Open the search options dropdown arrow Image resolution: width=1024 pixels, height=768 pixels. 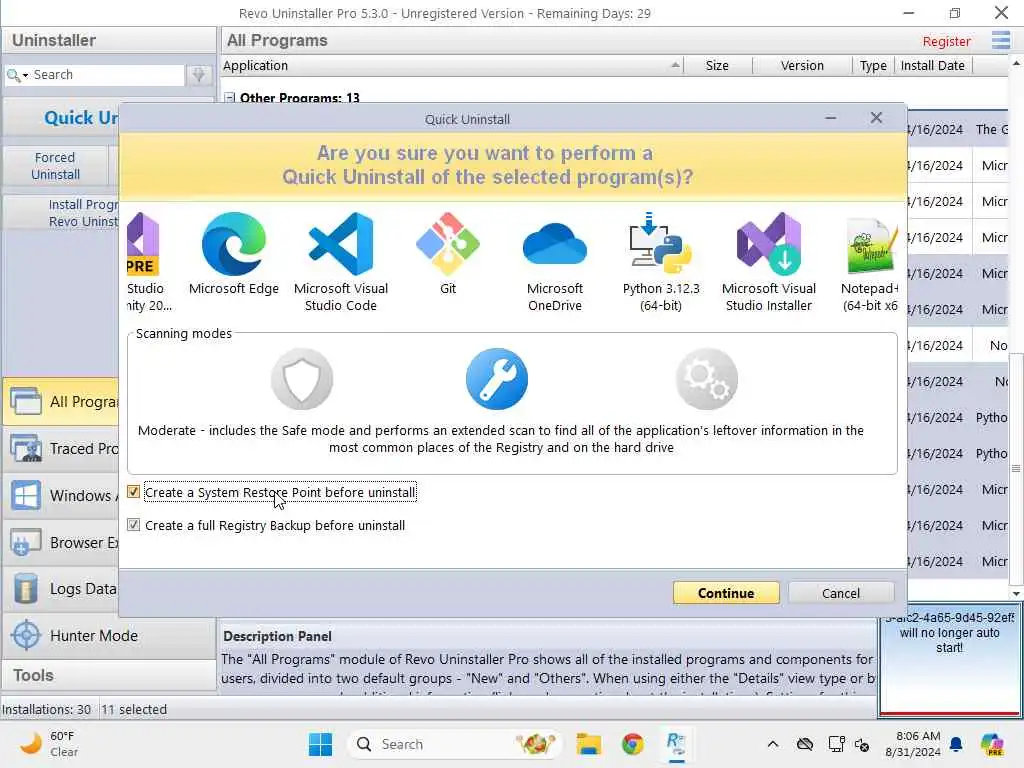(x=25, y=76)
